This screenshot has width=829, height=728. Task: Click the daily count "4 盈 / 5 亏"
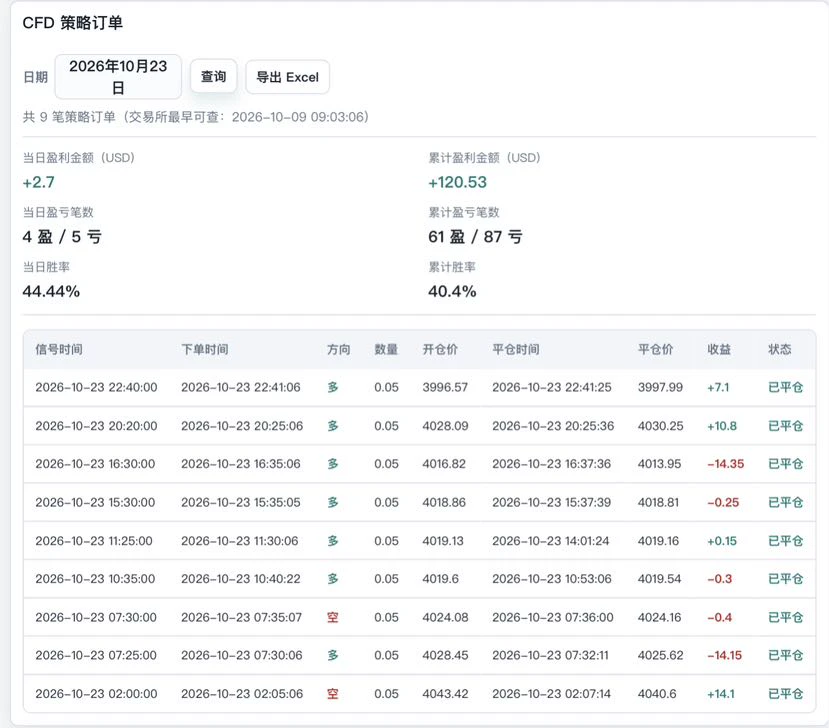pyautogui.click(x=62, y=237)
